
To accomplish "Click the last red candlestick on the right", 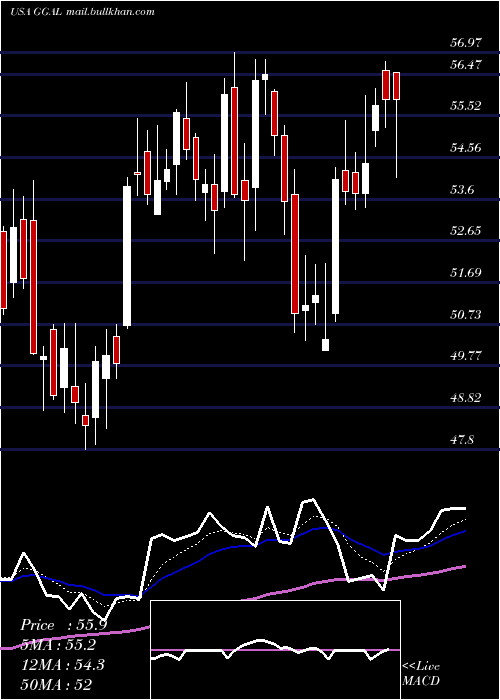I will [396, 86].
